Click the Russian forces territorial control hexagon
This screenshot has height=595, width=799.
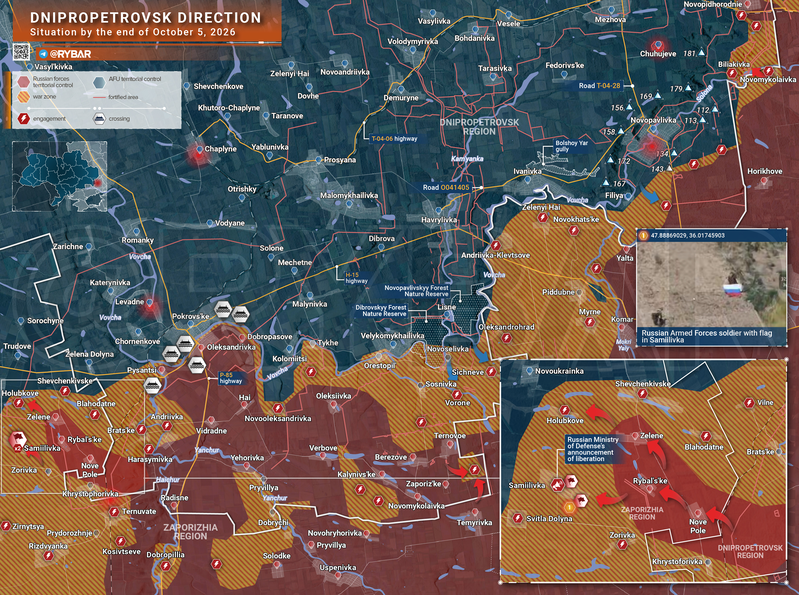point(23,82)
